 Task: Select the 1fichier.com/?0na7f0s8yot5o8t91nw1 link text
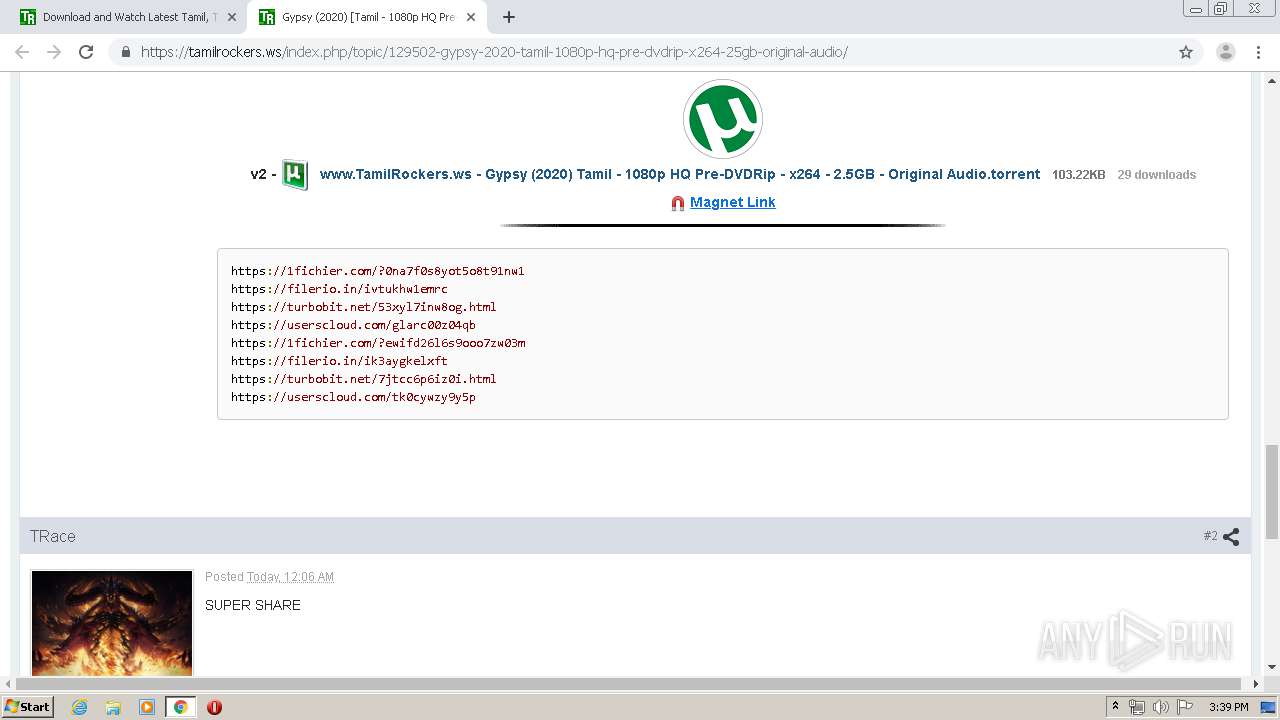coord(378,271)
